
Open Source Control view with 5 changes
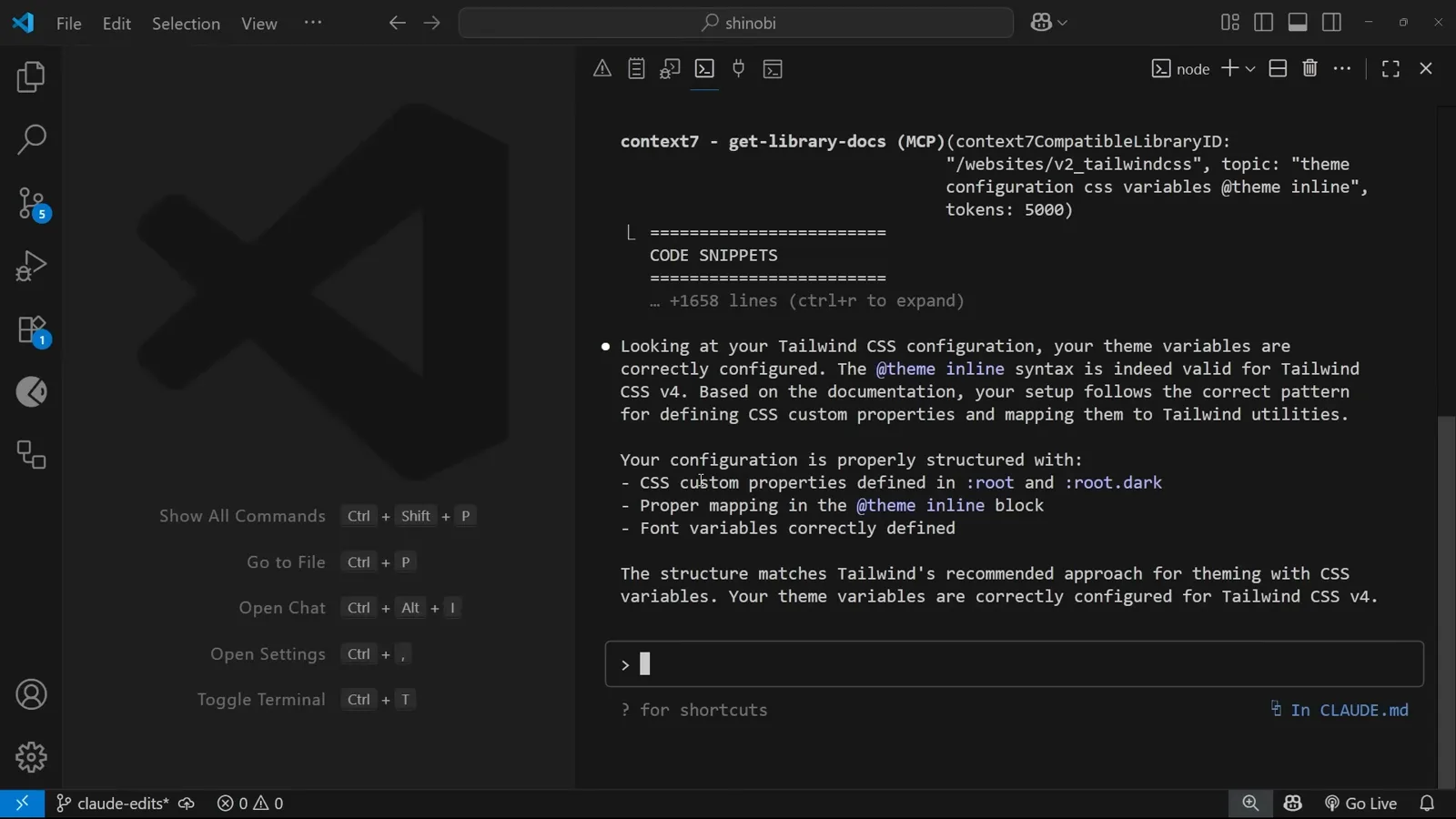pos(33,204)
